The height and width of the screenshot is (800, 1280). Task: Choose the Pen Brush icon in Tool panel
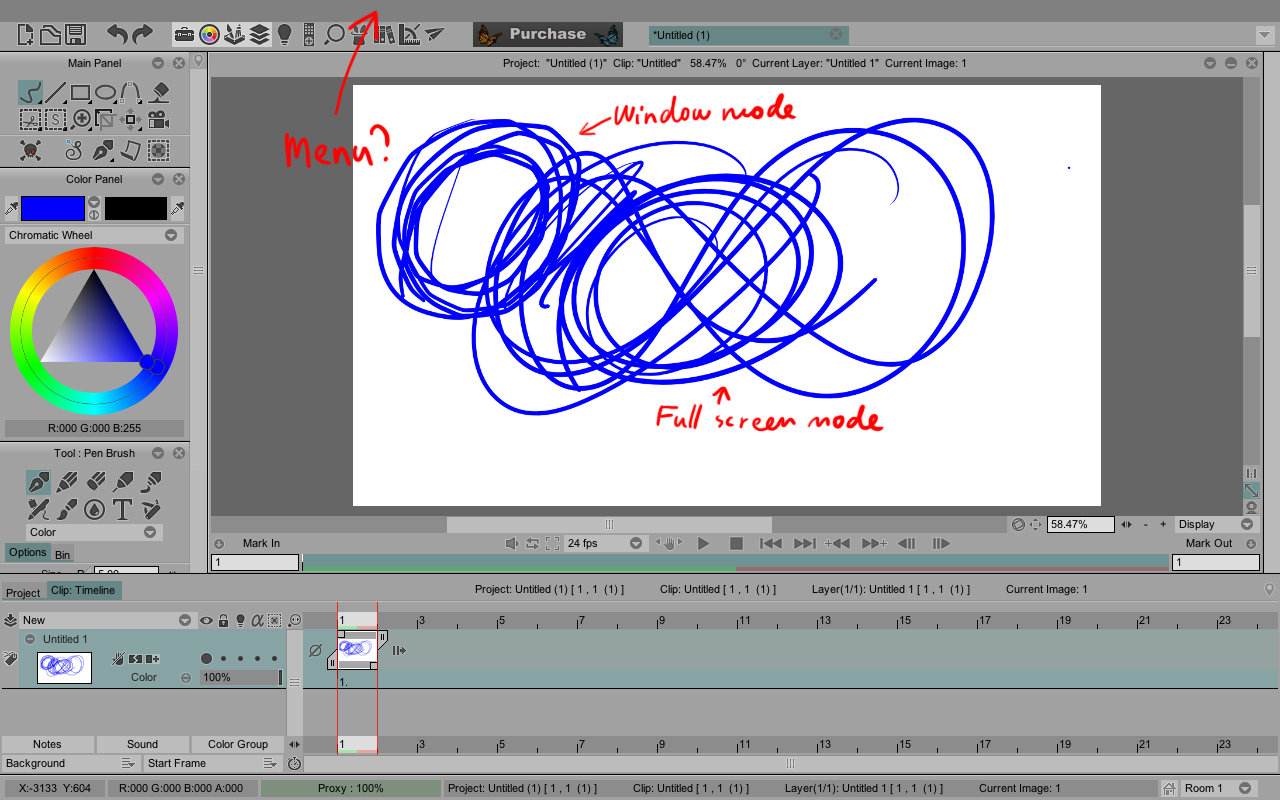pos(38,482)
